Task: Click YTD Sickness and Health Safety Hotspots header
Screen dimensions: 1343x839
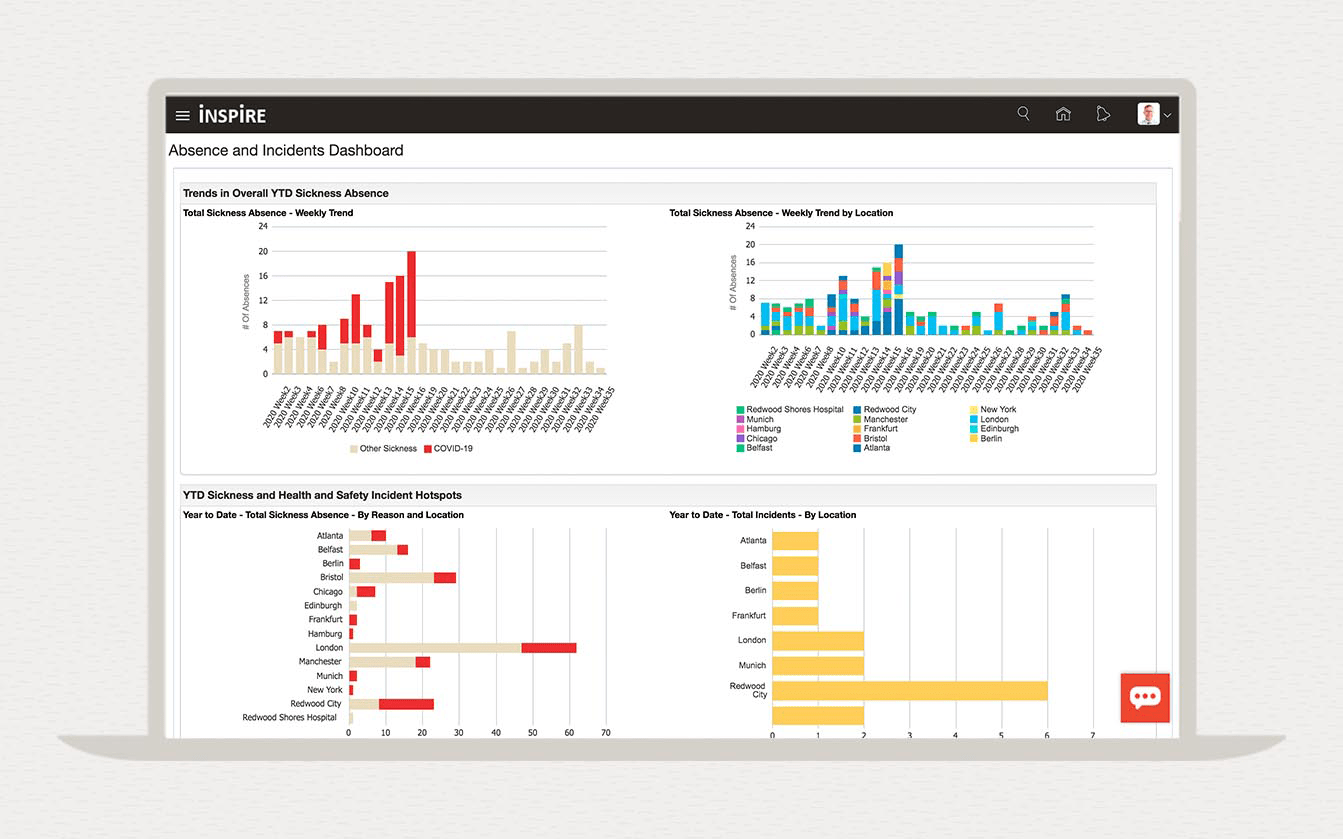Action: click(x=322, y=495)
